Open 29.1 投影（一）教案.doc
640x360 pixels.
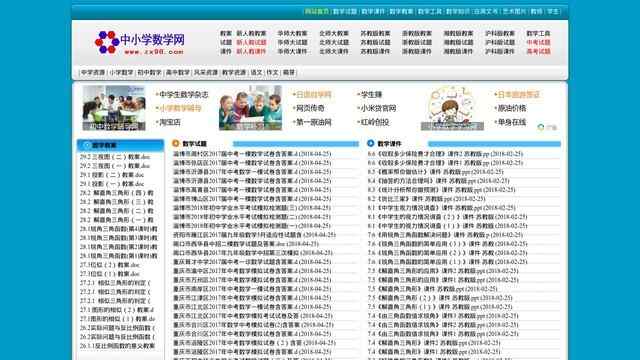coord(112,184)
